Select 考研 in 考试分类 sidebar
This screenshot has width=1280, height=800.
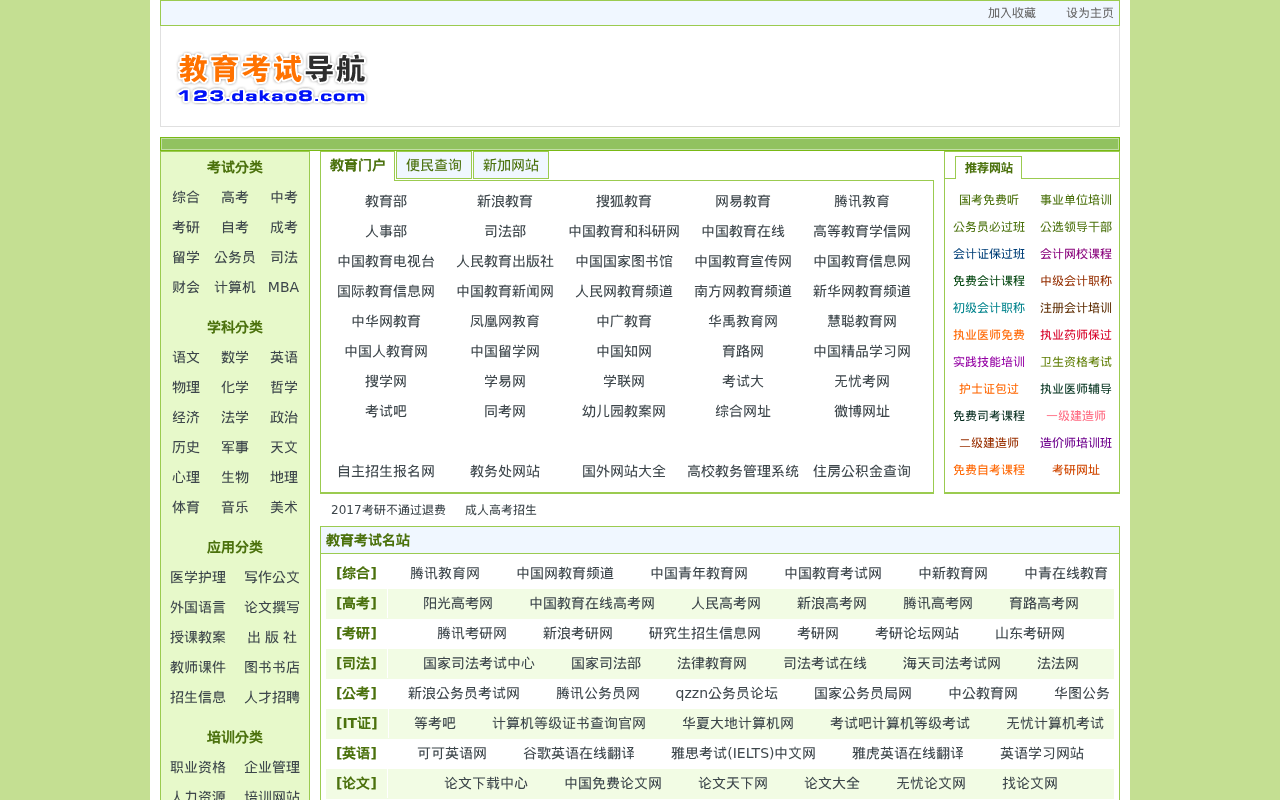point(186,228)
